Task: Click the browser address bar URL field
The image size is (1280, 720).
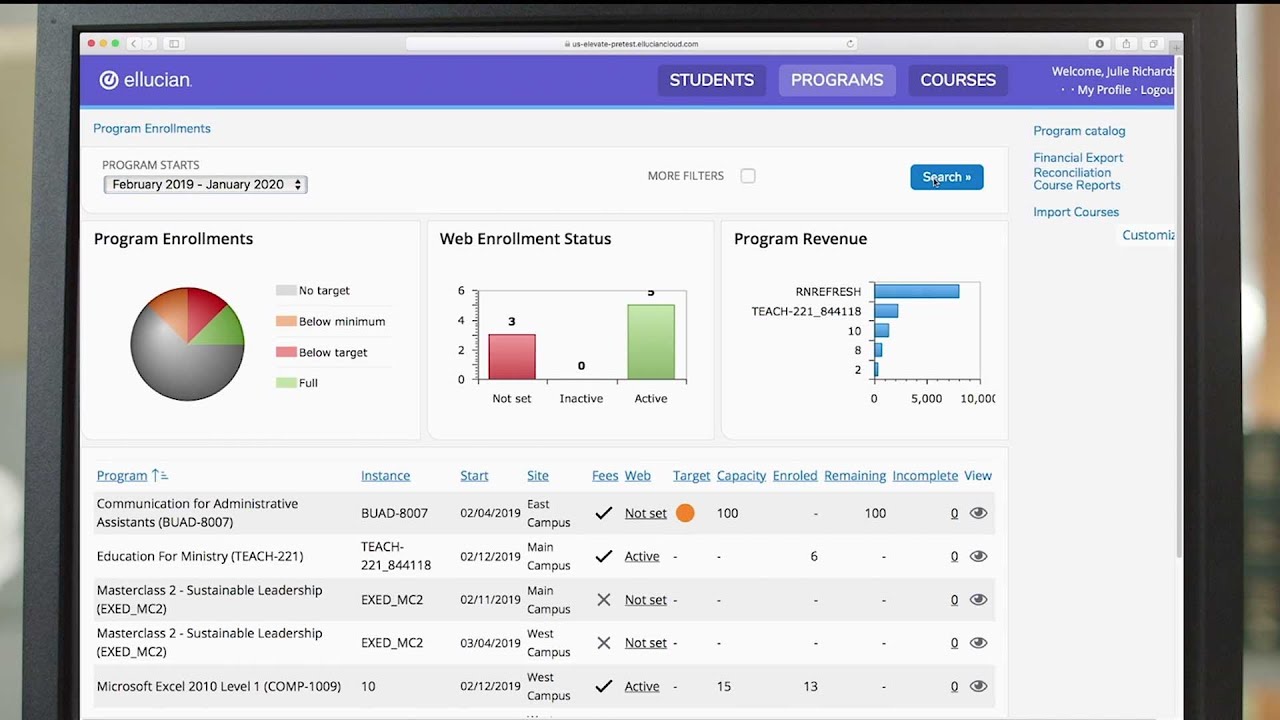Action: pyautogui.click(x=633, y=44)
